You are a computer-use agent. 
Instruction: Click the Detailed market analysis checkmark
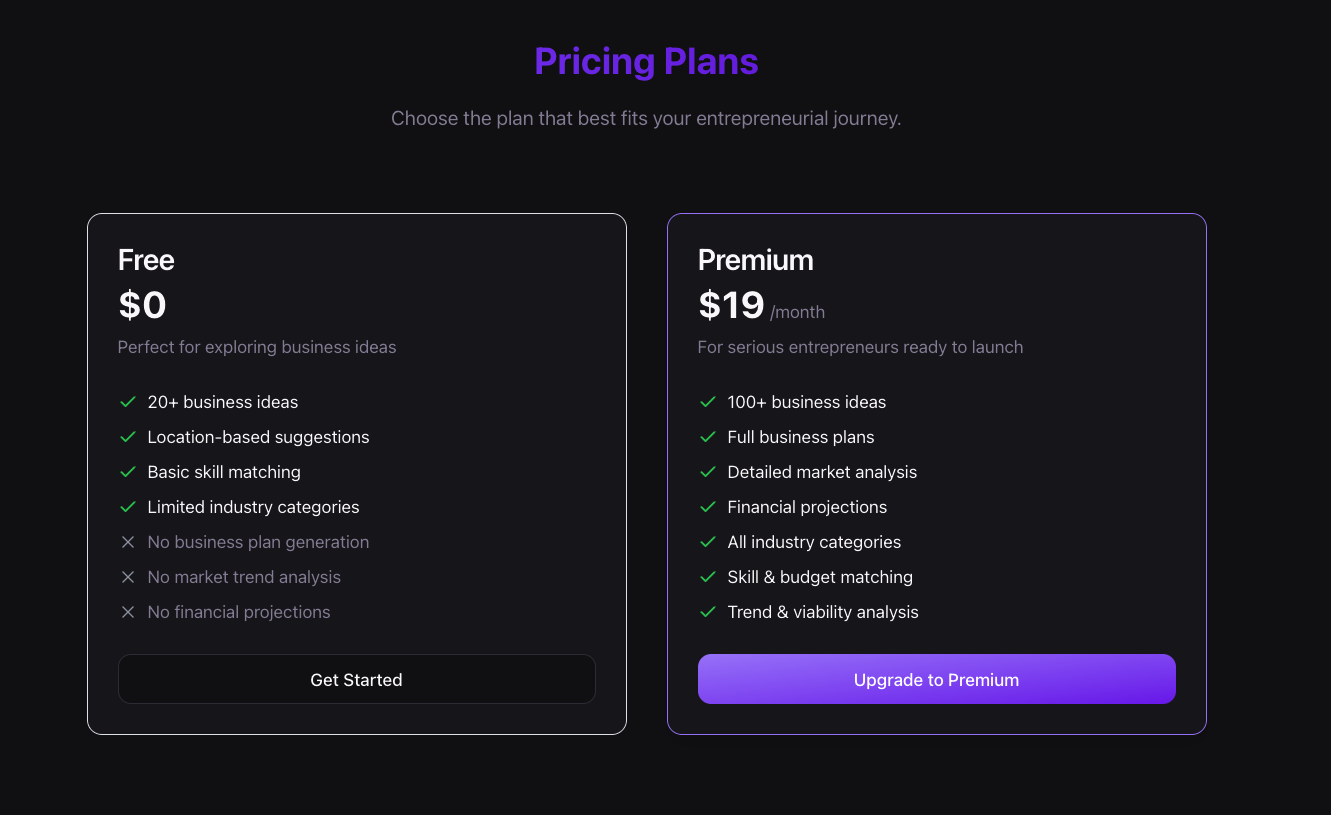(708, 472)
